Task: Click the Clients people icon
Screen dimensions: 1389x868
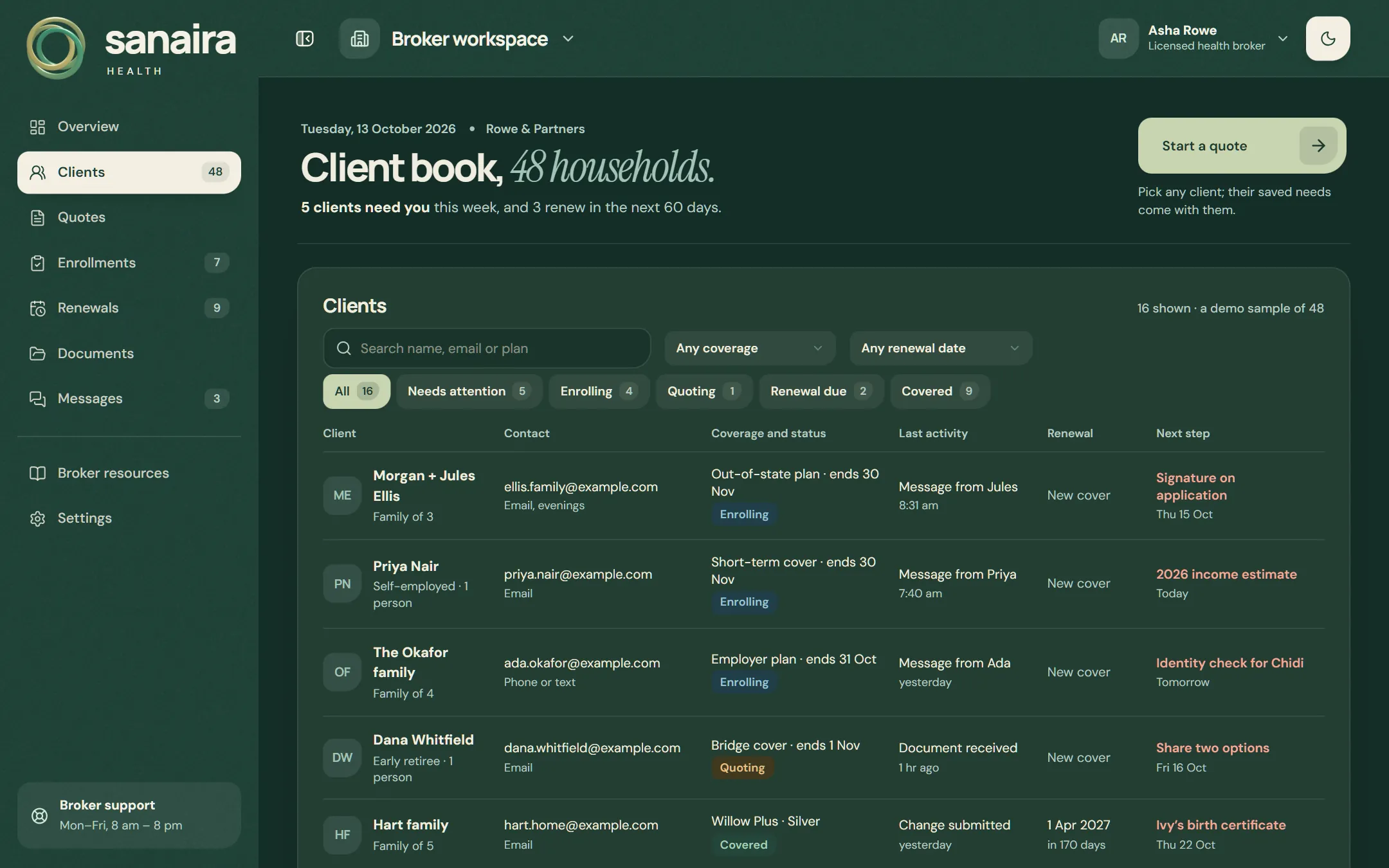Action: tap(37, 172)
